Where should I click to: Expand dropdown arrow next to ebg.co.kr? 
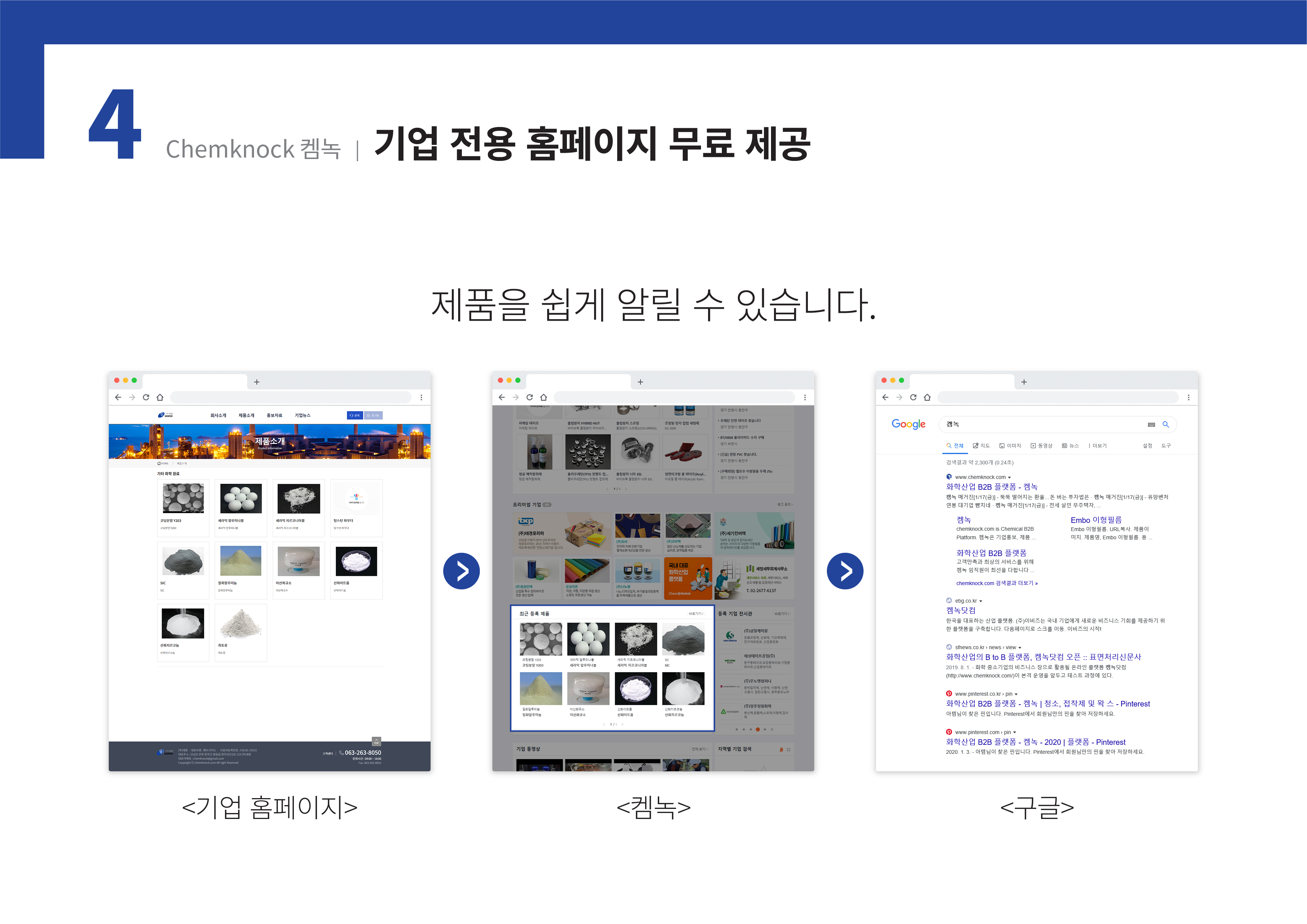(981, 601)
